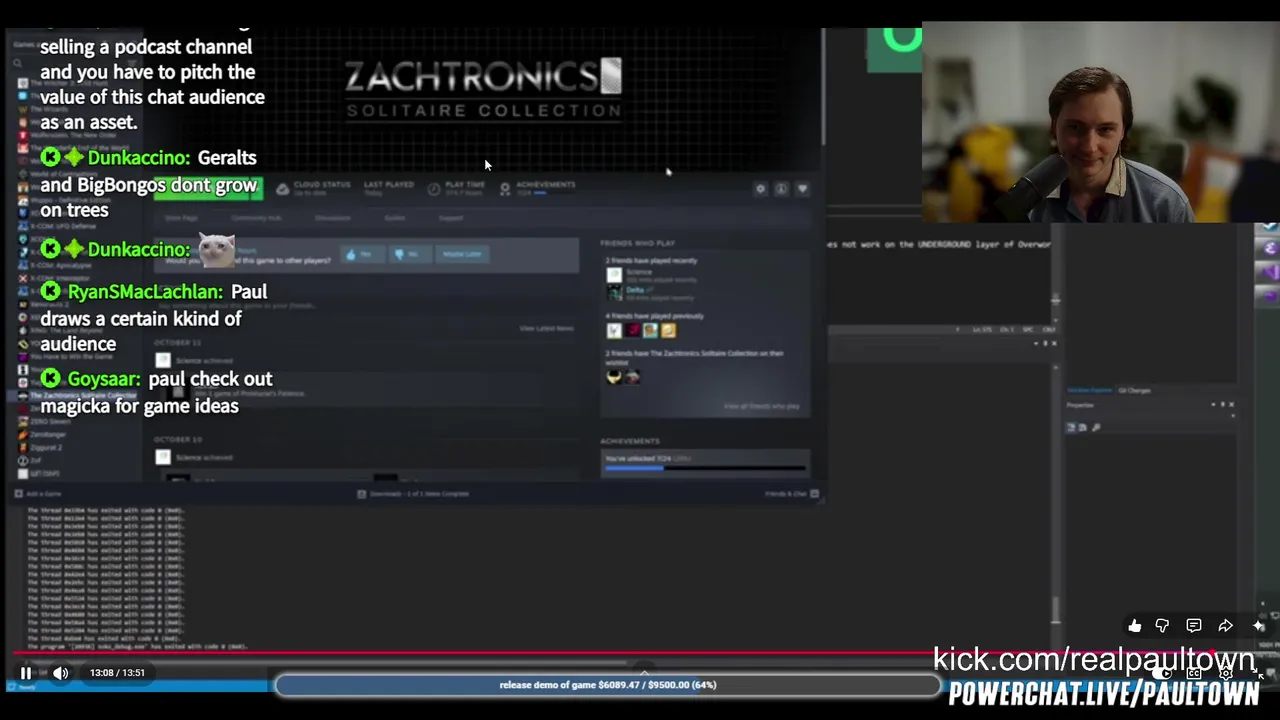Open the Support tab in Steam
This screenshot has width=1280, height=720.
[x=451, y=218]
